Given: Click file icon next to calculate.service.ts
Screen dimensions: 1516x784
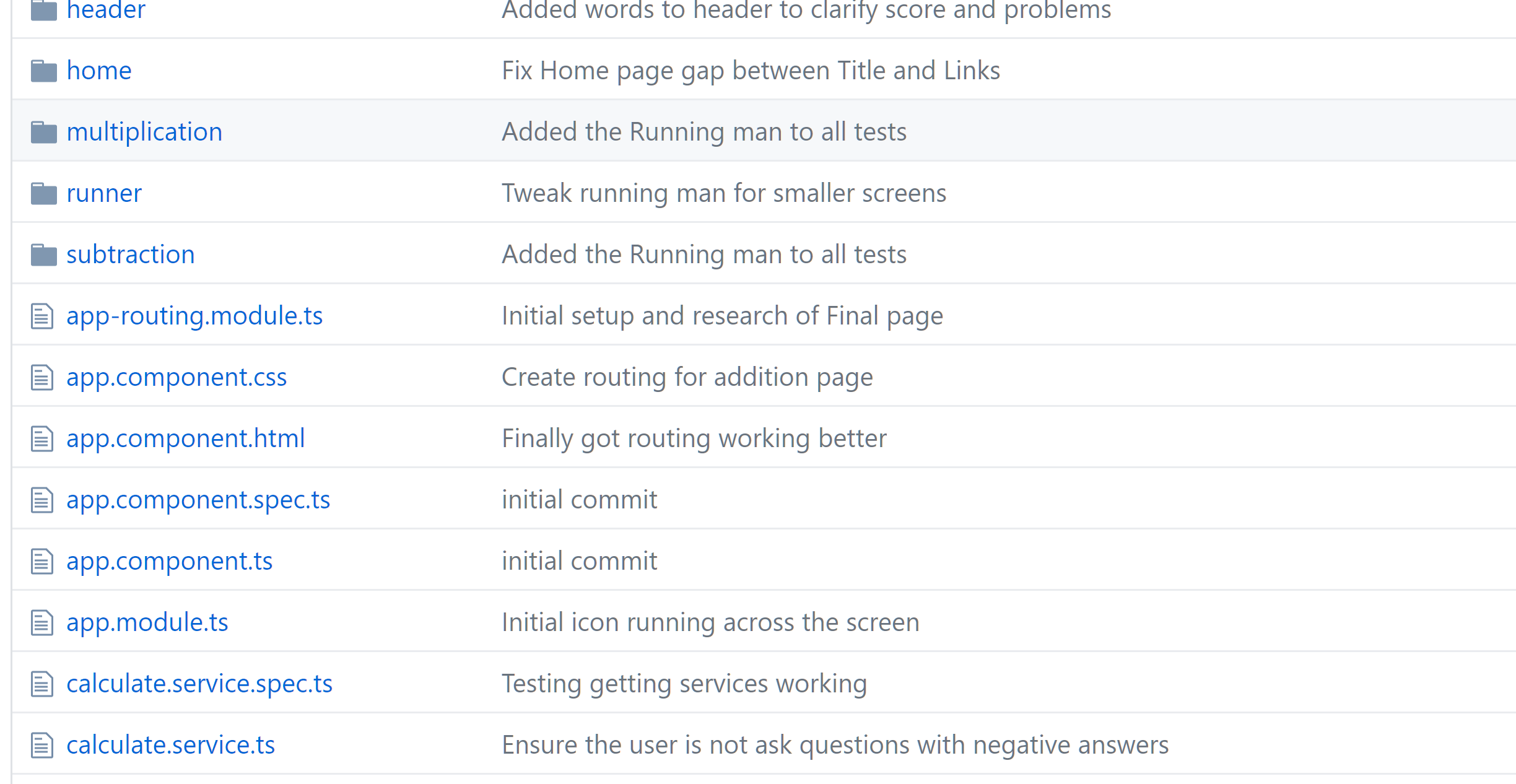Looking at the screenshot, I should click(x=42, y=745).
